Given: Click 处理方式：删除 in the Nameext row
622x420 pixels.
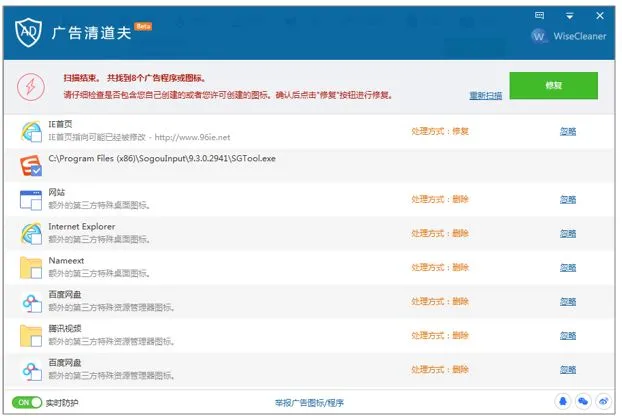Looking at the screenshot, I should [440, 268].
